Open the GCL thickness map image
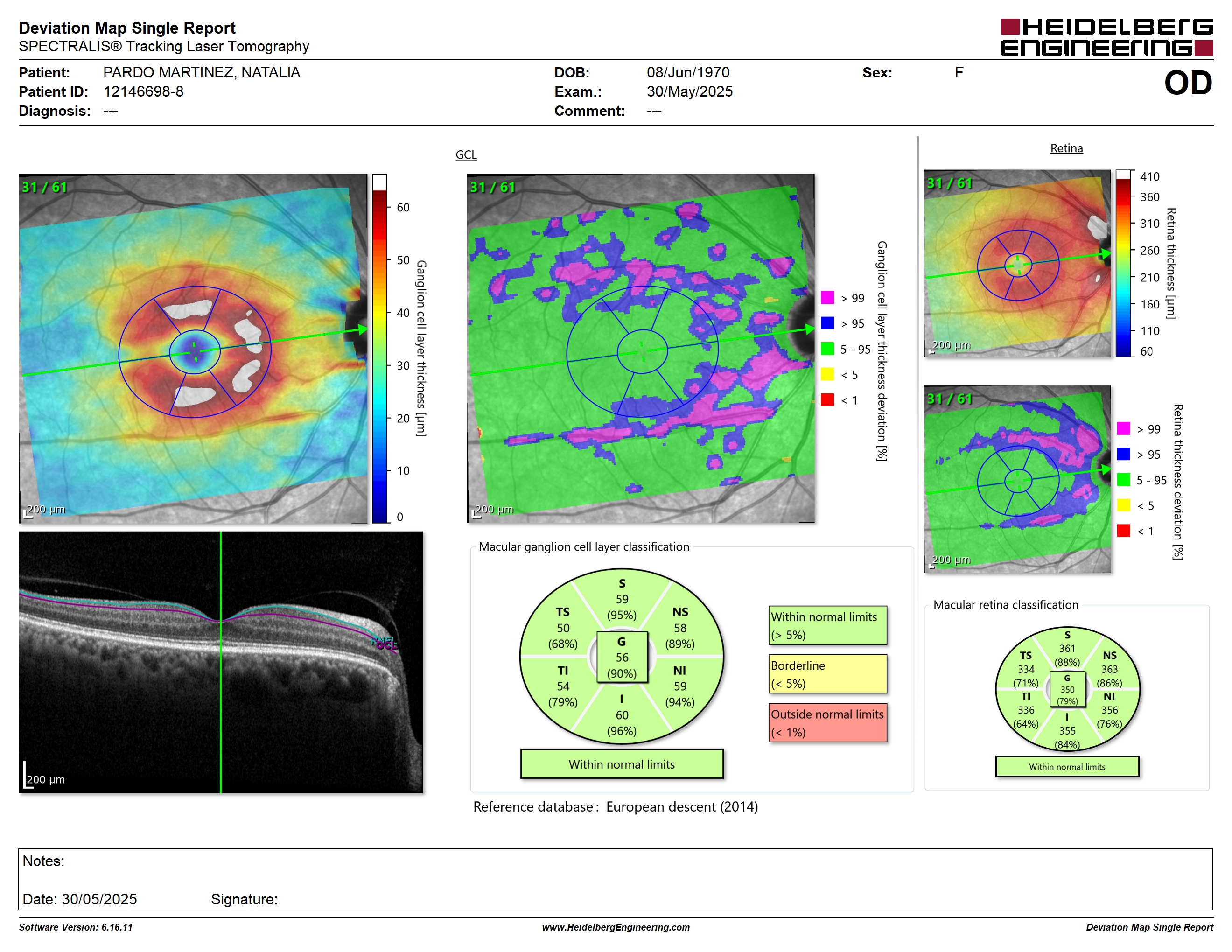Screen dimensions: 1232x952 [193, 348]
